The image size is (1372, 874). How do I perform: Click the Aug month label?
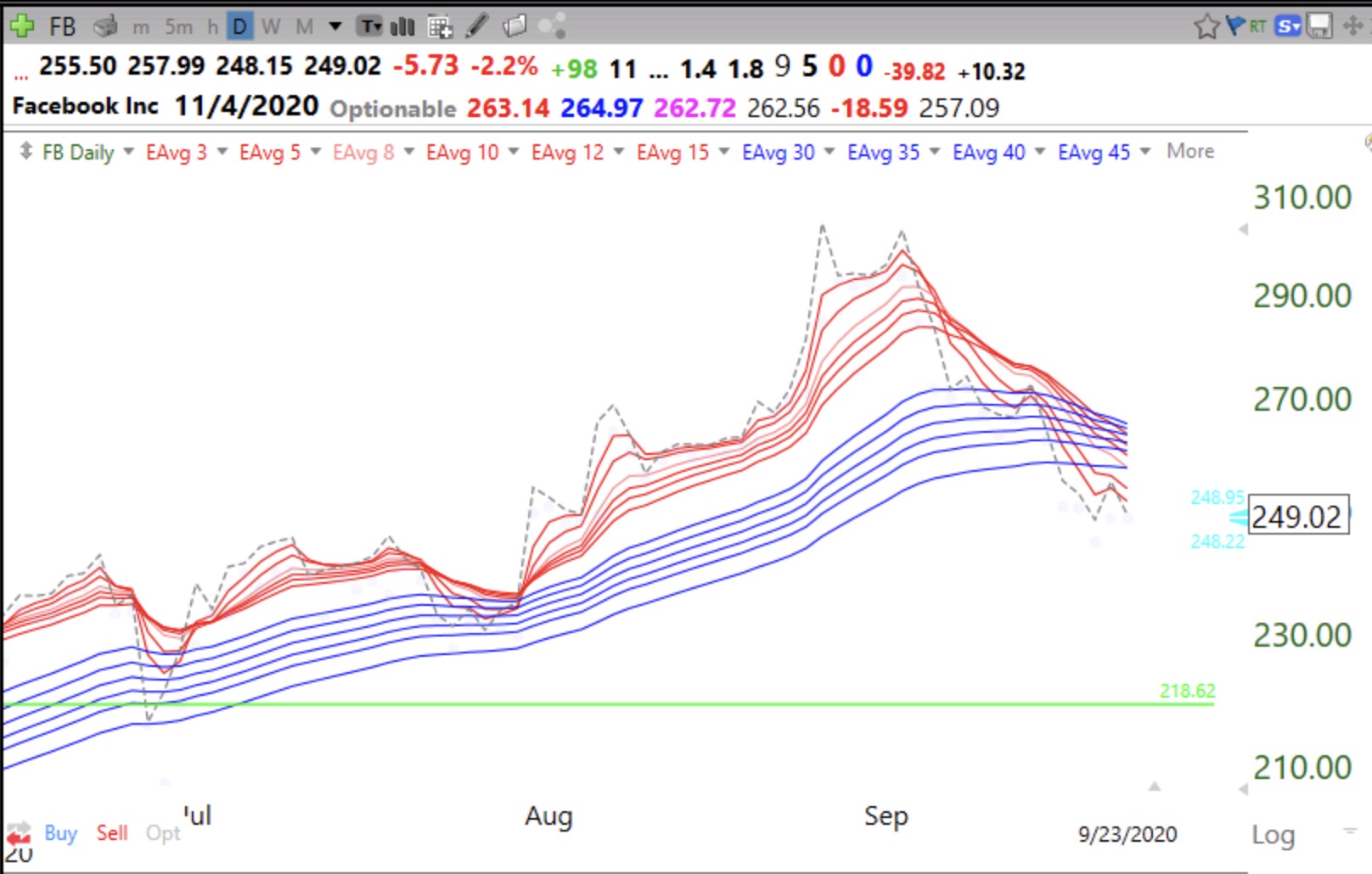548,816
